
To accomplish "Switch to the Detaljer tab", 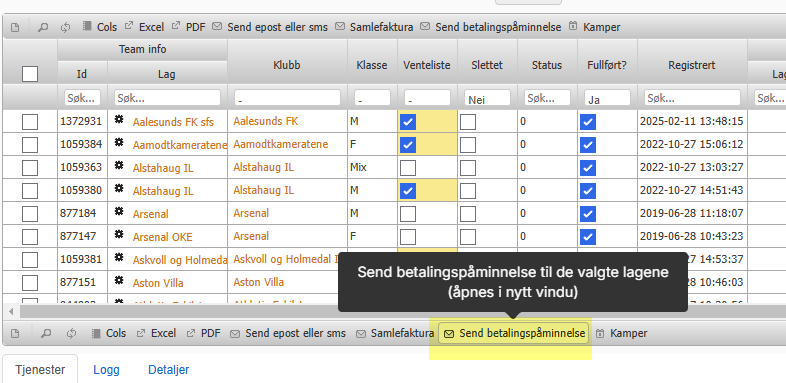I will (168, 370).
